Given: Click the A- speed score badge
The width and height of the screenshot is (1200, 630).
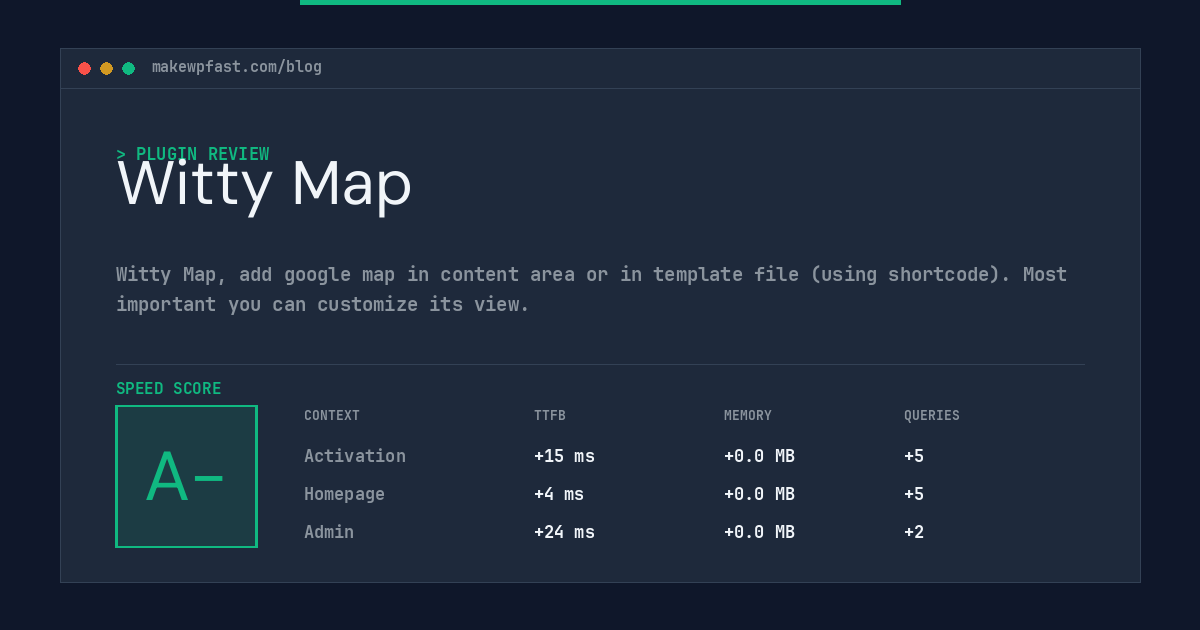Looking at the screenshot, I should point(186,476).
